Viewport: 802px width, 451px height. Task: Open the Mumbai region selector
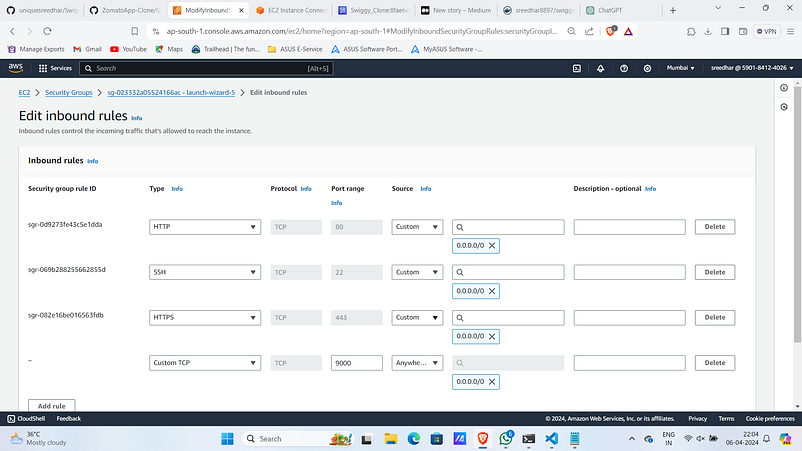pos(680,68)
